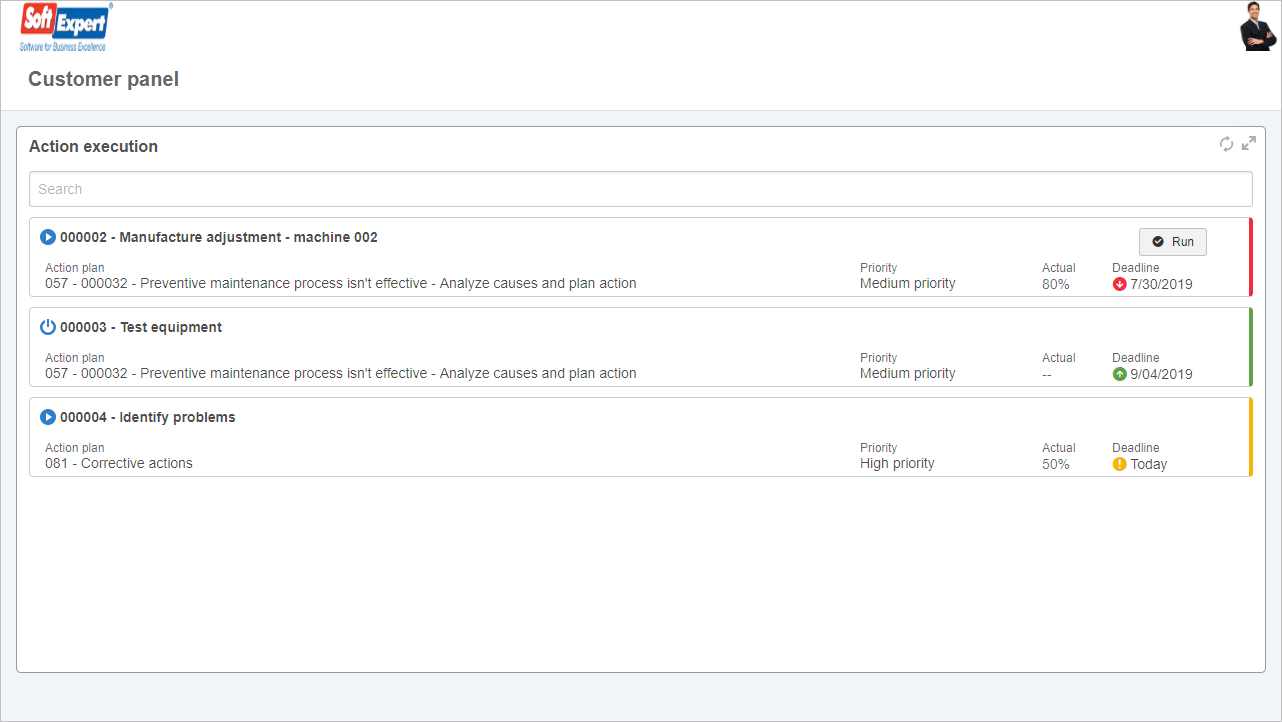The width and height of the screenshot is (1282, 722).
Task: Click the 'Today' deadline value
Action: (1148, 464)
